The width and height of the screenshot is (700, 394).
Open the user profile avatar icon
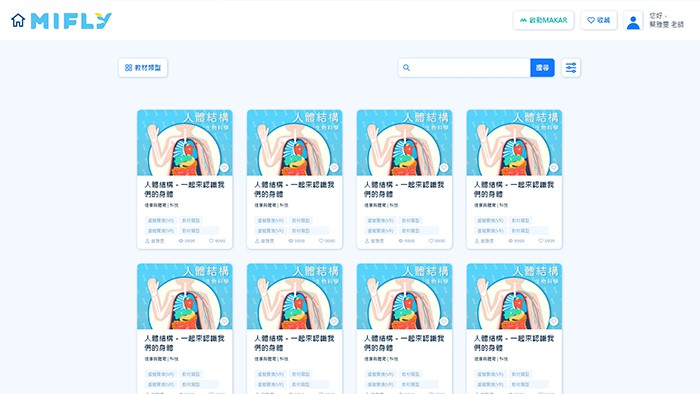[x=633, y=21]
